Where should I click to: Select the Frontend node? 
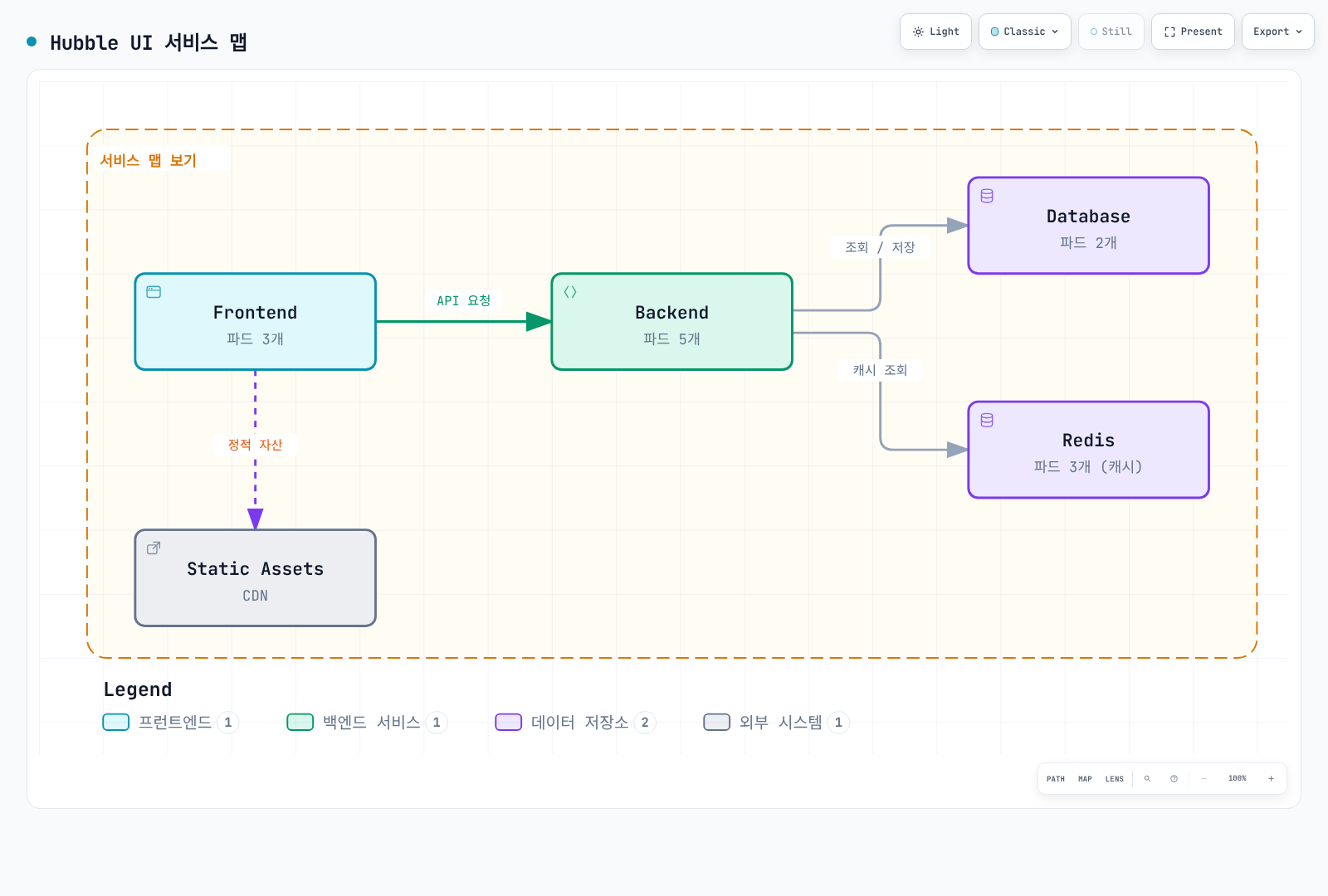pos(256,322)
